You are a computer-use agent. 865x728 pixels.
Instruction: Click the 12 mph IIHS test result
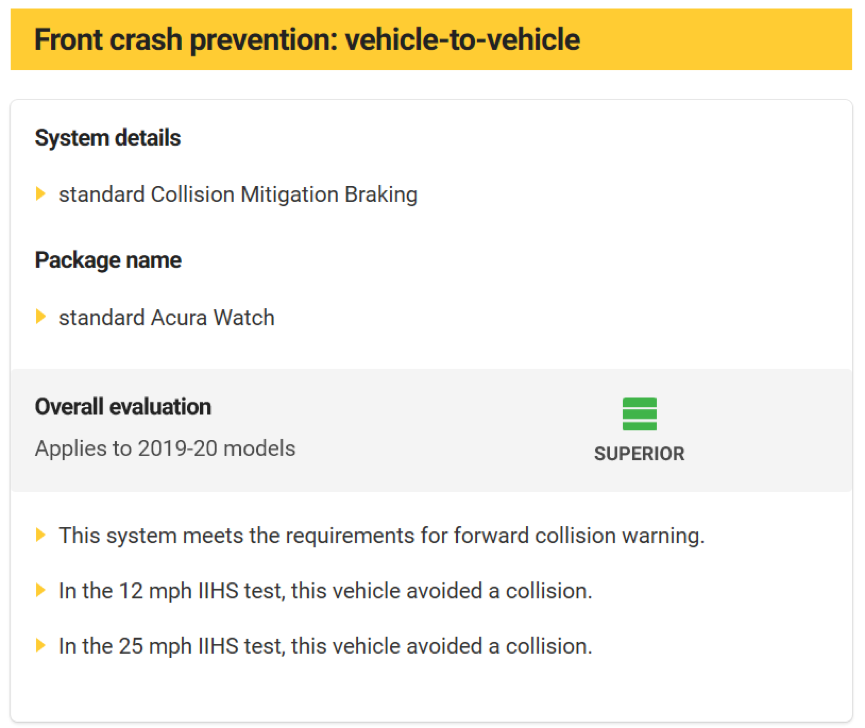pyautogui.click(x=325, y=591)
